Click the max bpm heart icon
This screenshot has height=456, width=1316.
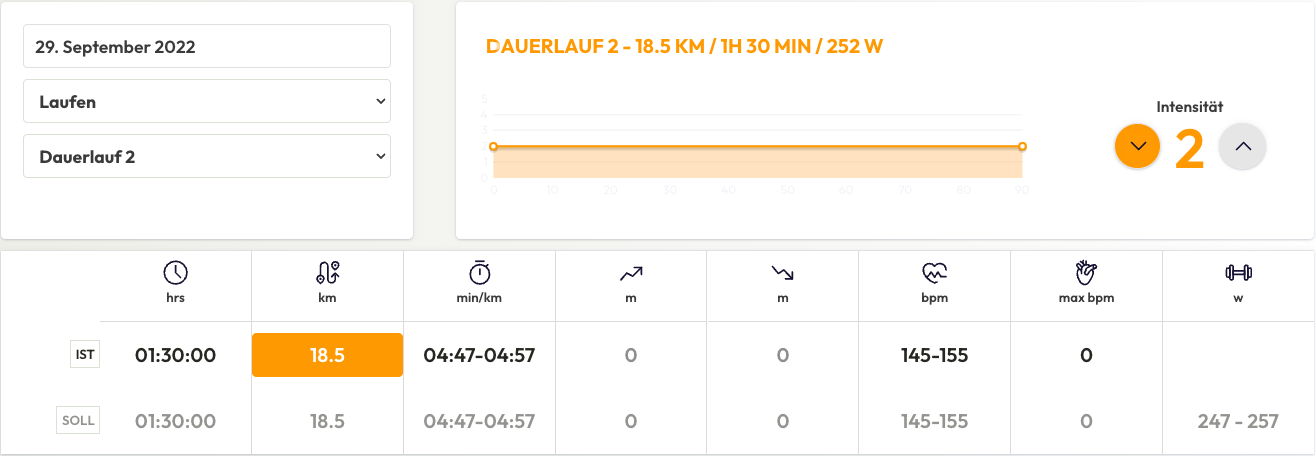pos(1087,272)
